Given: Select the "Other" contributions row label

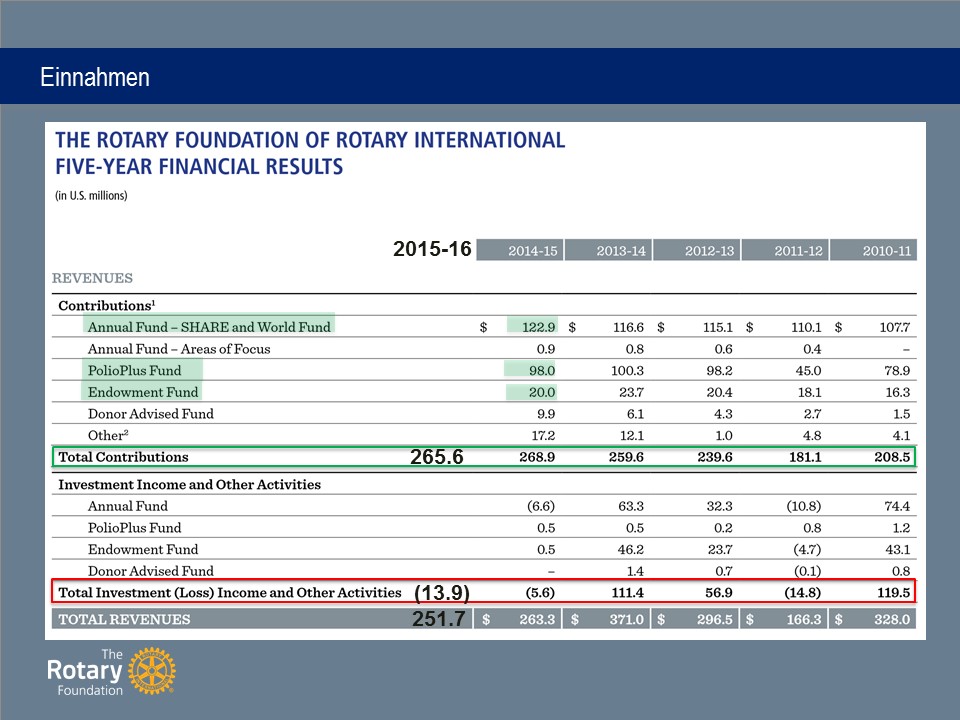Looking at the screenshot, I should [x=108, y=435].
